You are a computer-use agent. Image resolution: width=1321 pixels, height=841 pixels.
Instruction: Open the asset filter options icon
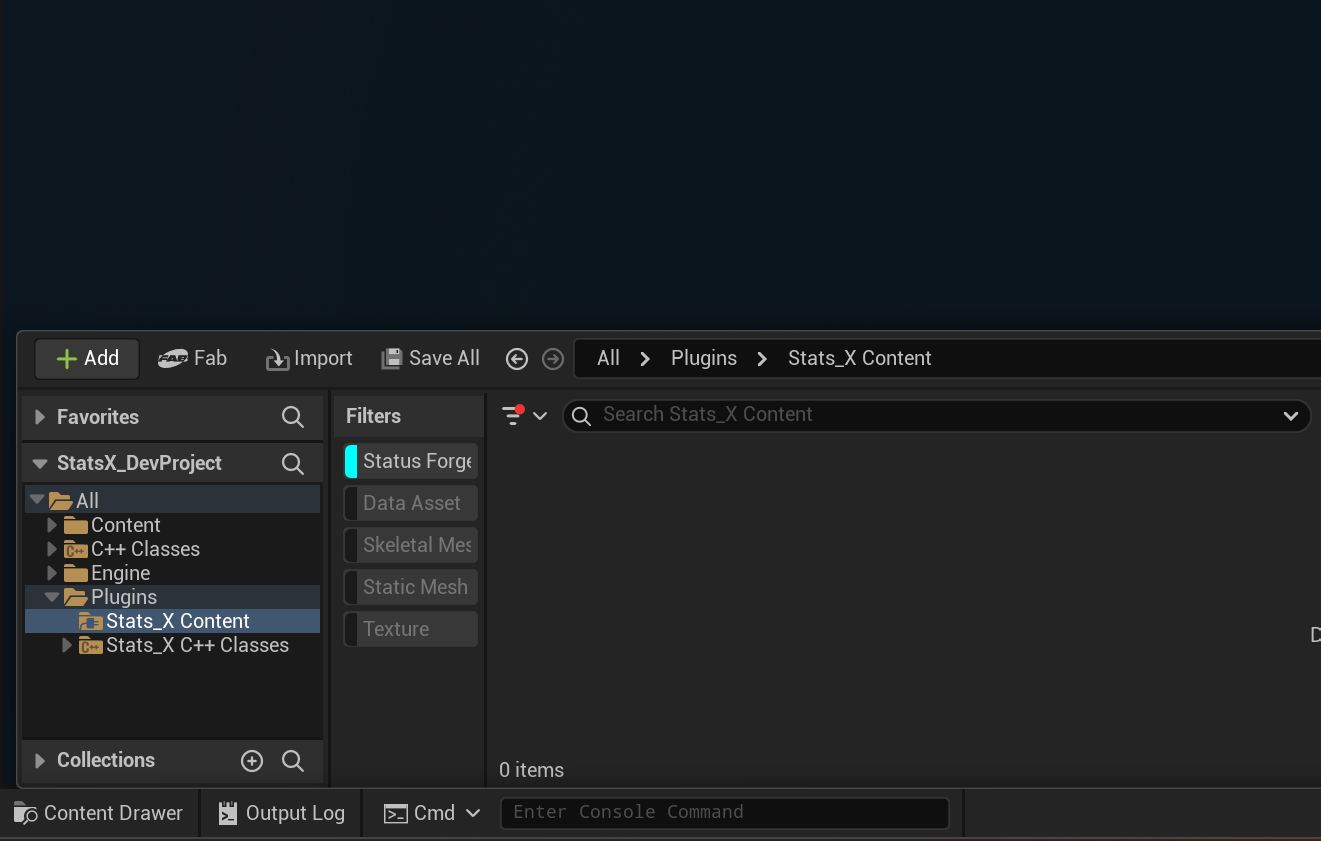click(523, 415)
